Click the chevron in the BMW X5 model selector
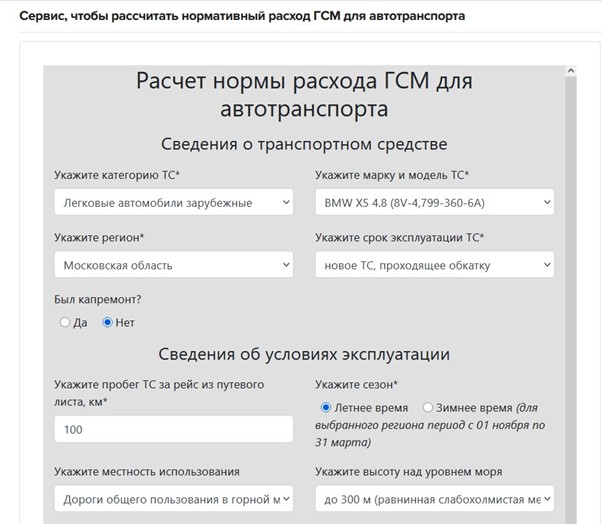602x524 pixels. point(546,203)
